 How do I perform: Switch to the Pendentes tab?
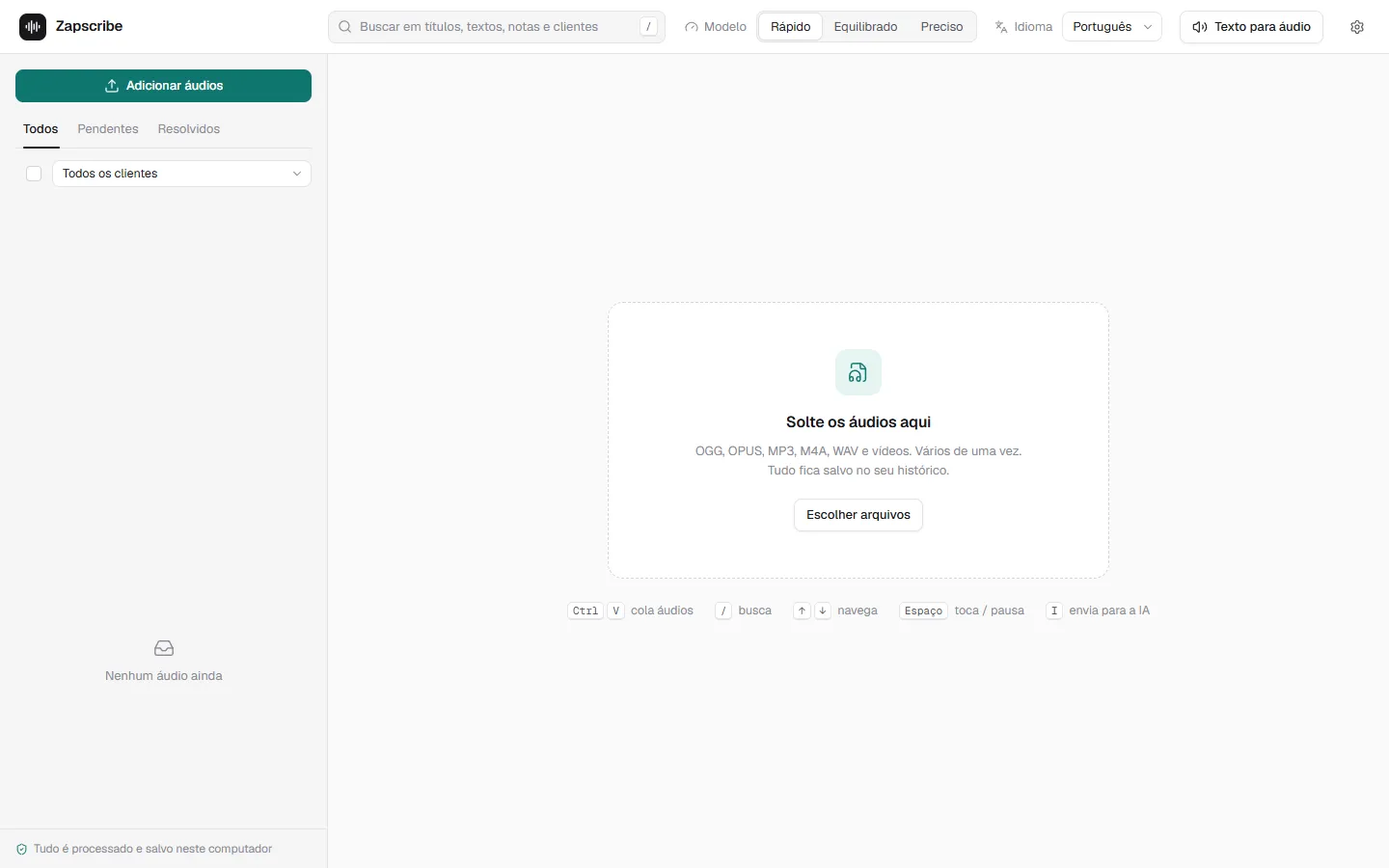pyautogui.click(x=108, y=129)
